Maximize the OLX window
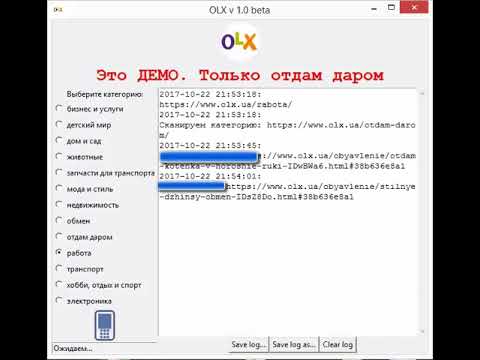Screen dimensions: 480x360 click(391, 8)
